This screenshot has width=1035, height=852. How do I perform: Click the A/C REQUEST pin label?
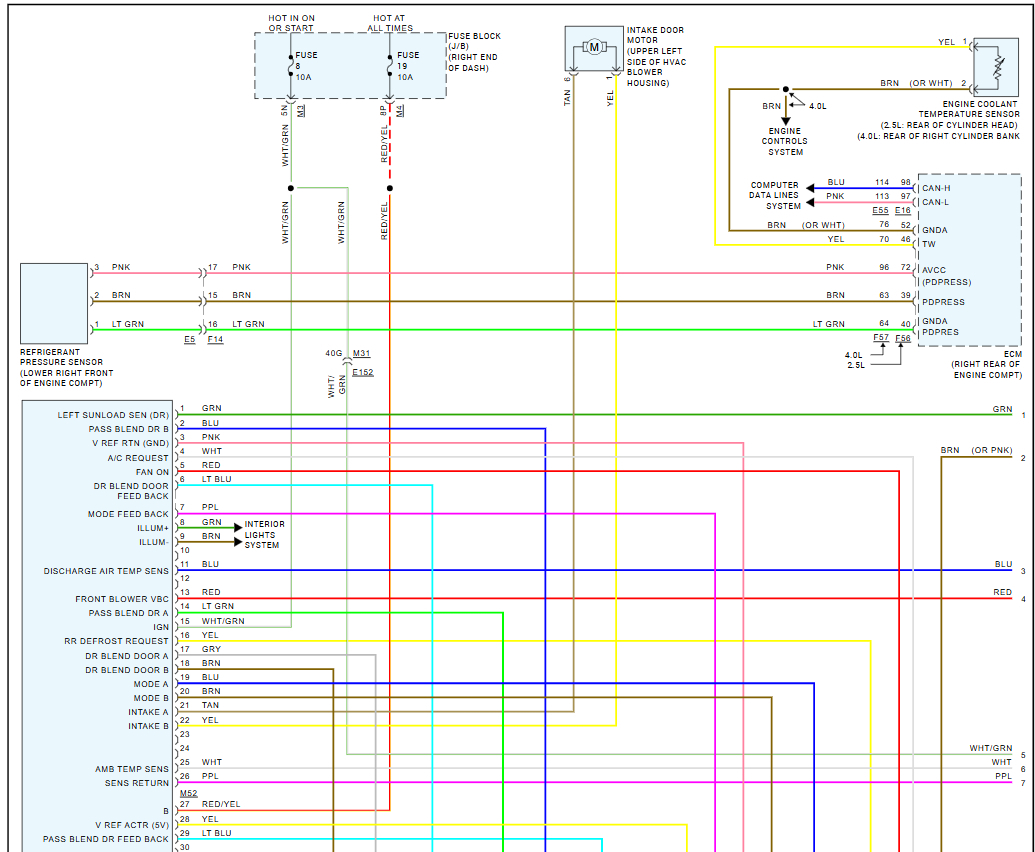point(138,458)
